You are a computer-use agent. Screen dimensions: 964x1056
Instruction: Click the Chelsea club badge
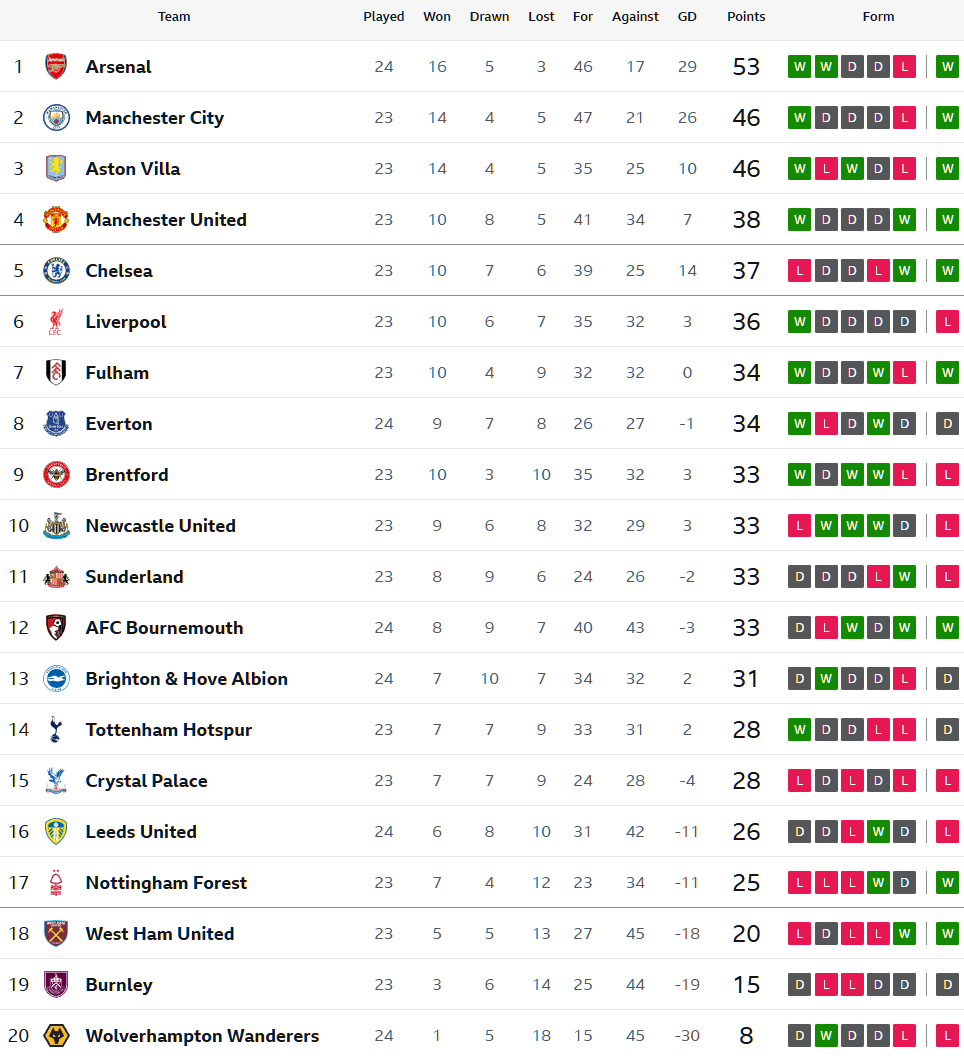[x=56, y=271]
